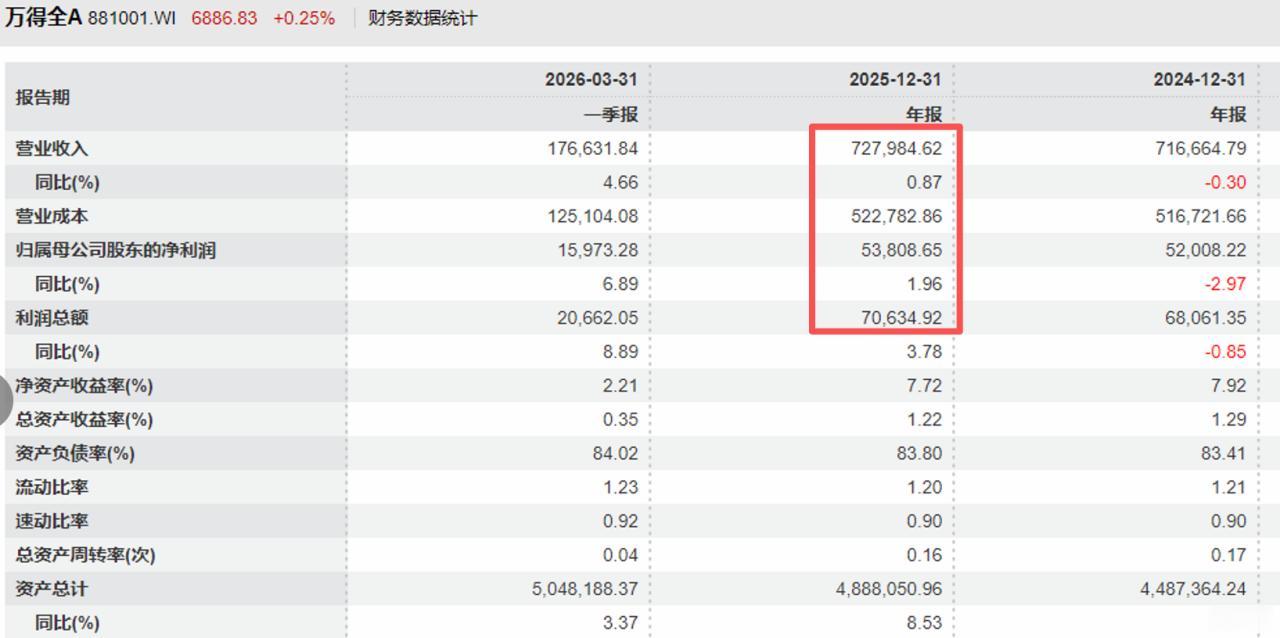Click debt ratio value 84.02
This screenshot has width=1280, height=638.
coord(616,454)
